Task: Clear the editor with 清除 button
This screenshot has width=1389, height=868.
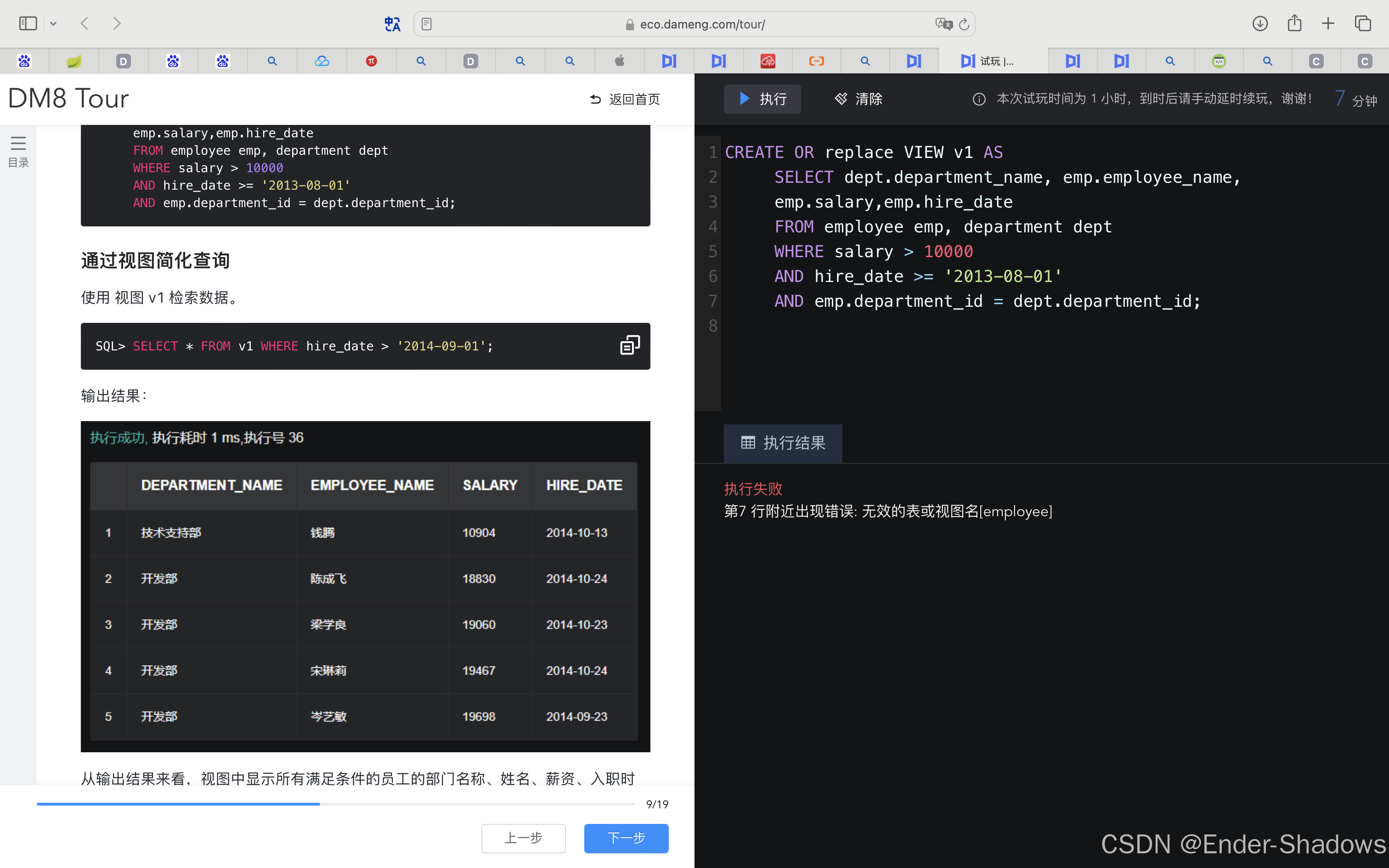Action: [858, 99]
